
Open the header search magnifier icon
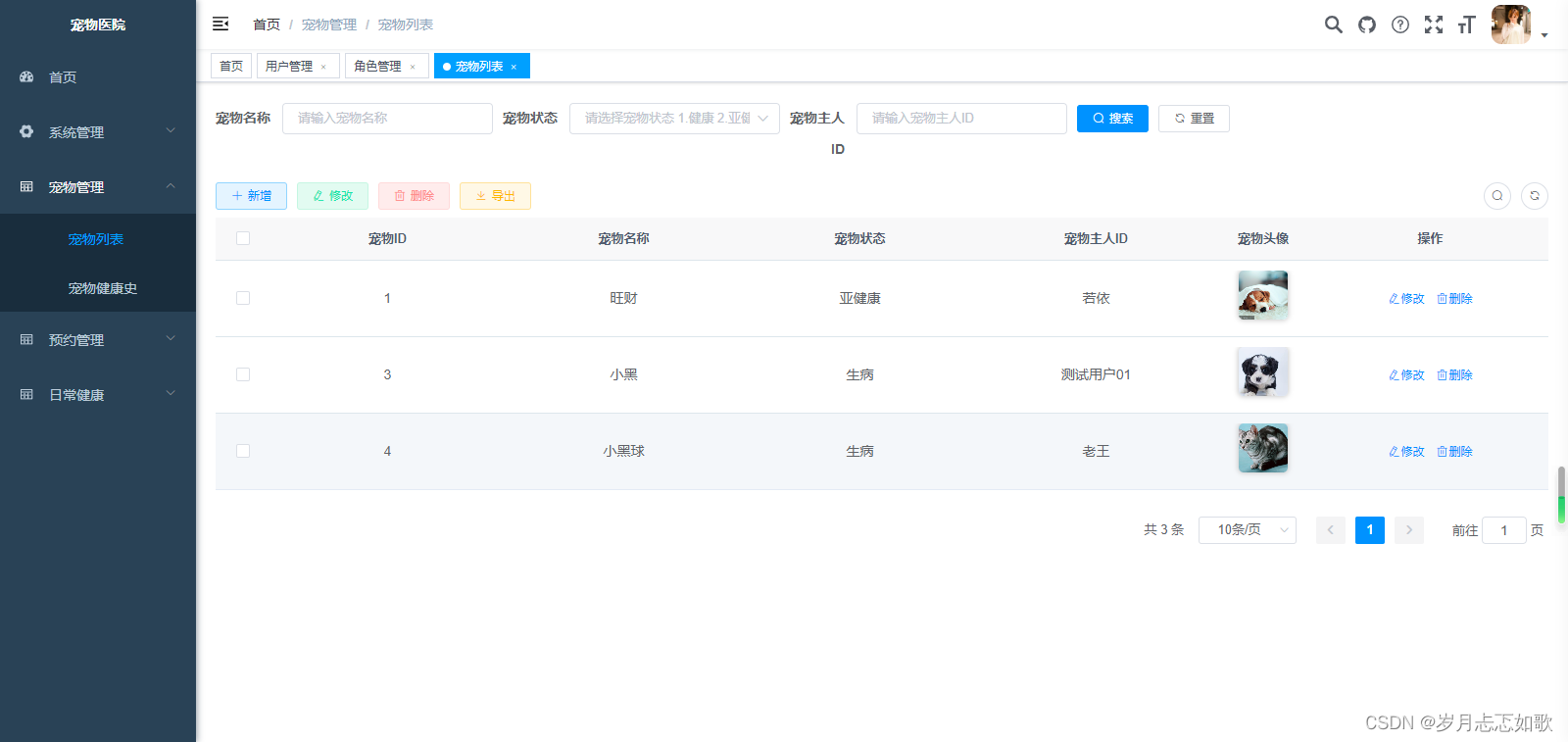click(1334, 25)
